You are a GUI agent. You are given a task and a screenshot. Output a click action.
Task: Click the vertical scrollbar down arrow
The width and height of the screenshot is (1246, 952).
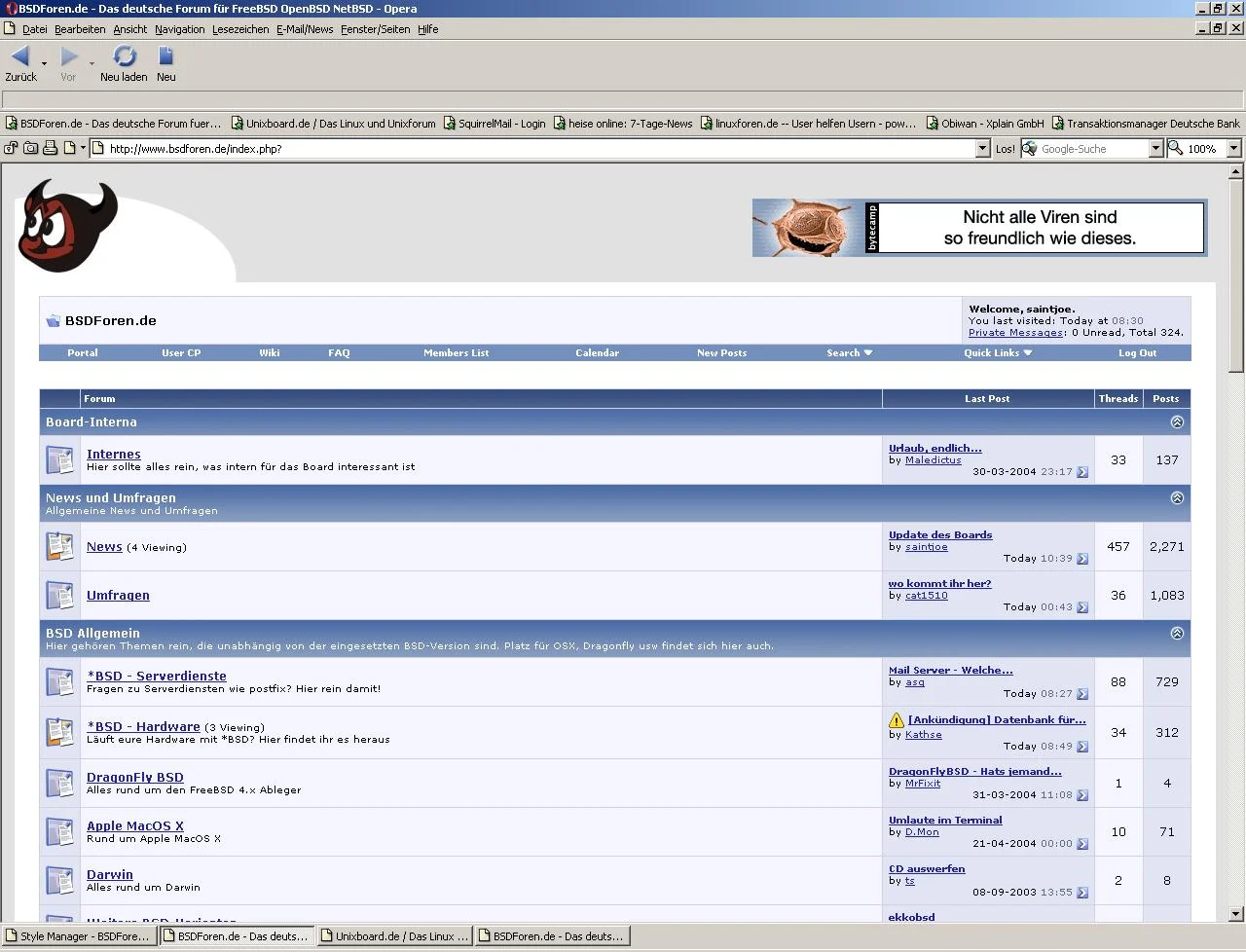pyautogui.click(x=1236, y=914)
